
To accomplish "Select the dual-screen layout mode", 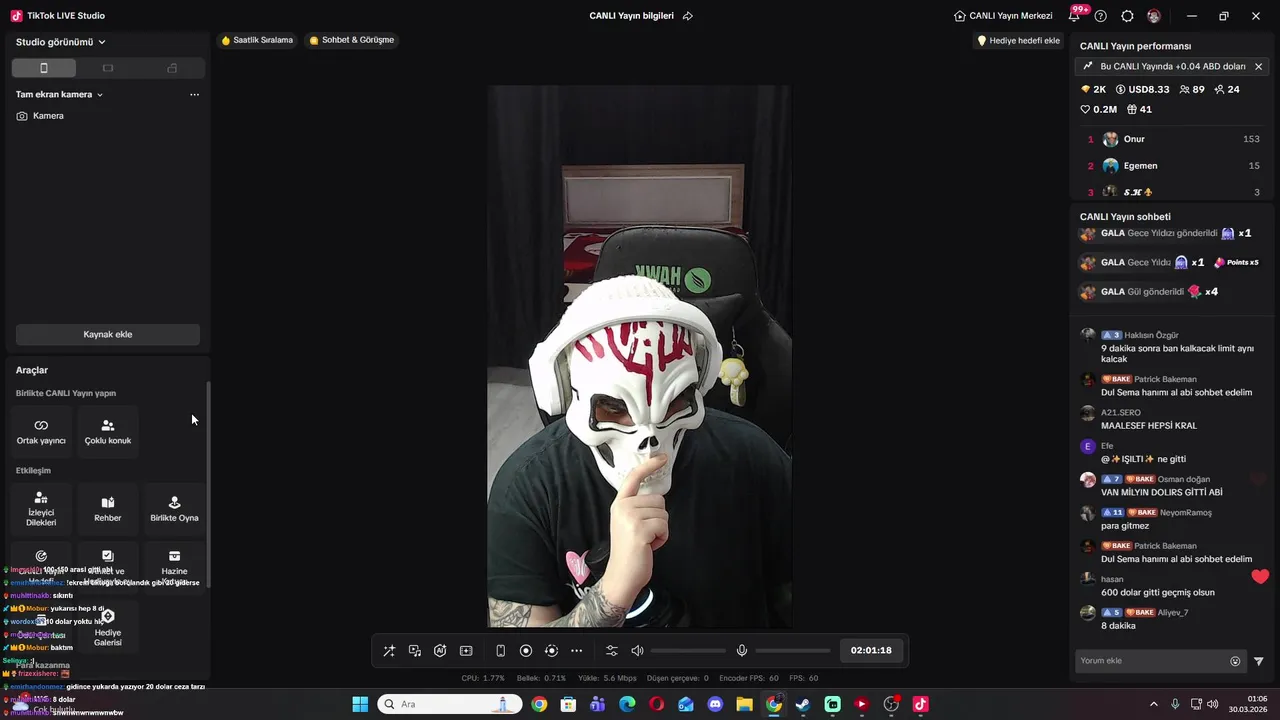I will 172,68.
